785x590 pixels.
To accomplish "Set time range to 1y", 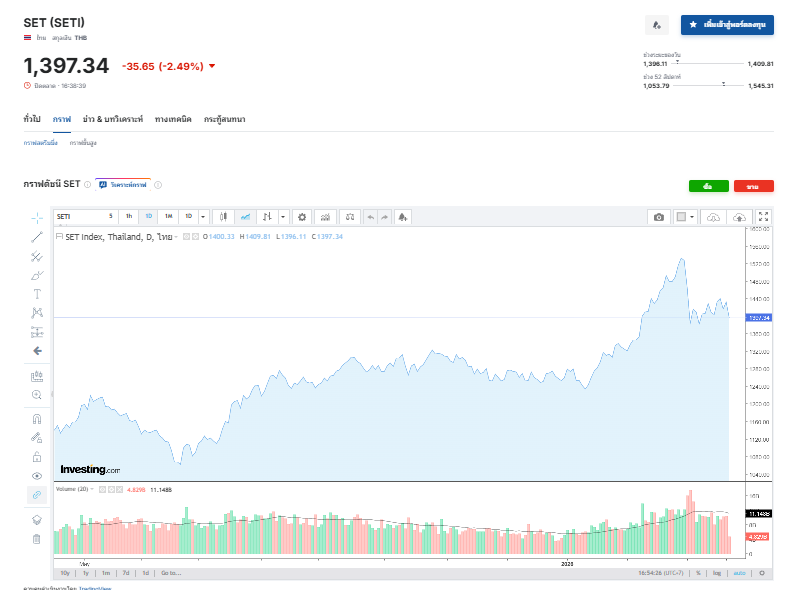I will [x=86, y=573].
